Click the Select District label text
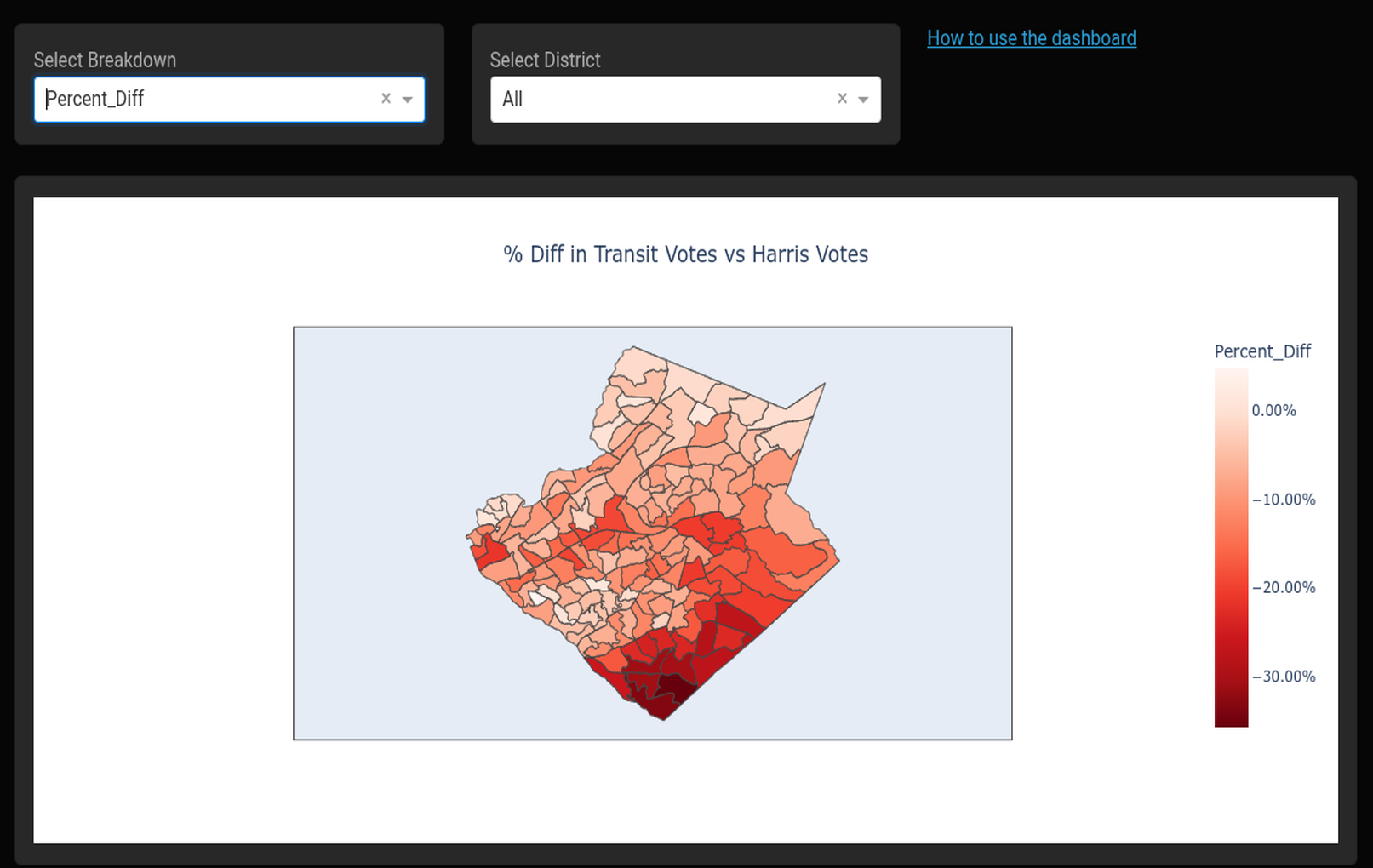The image size is (1373, 868). pyautogui.click(x=545, y=60)
